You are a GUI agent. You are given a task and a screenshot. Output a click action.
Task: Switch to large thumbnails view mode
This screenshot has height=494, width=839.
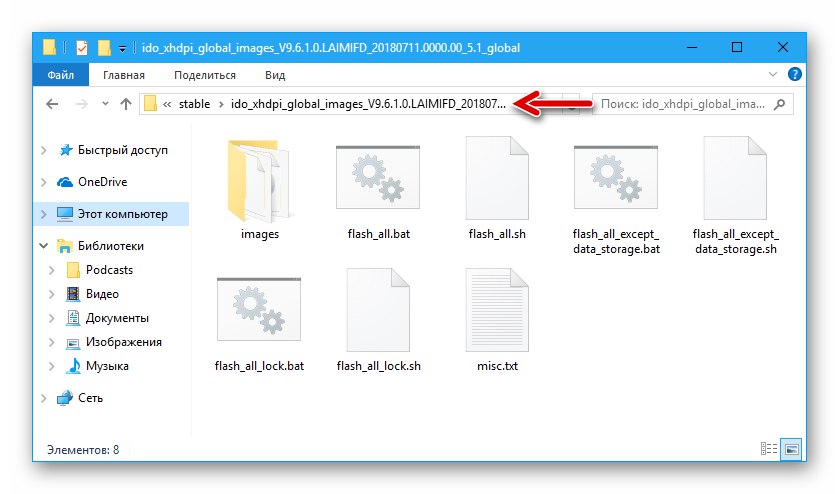[792, 449]
